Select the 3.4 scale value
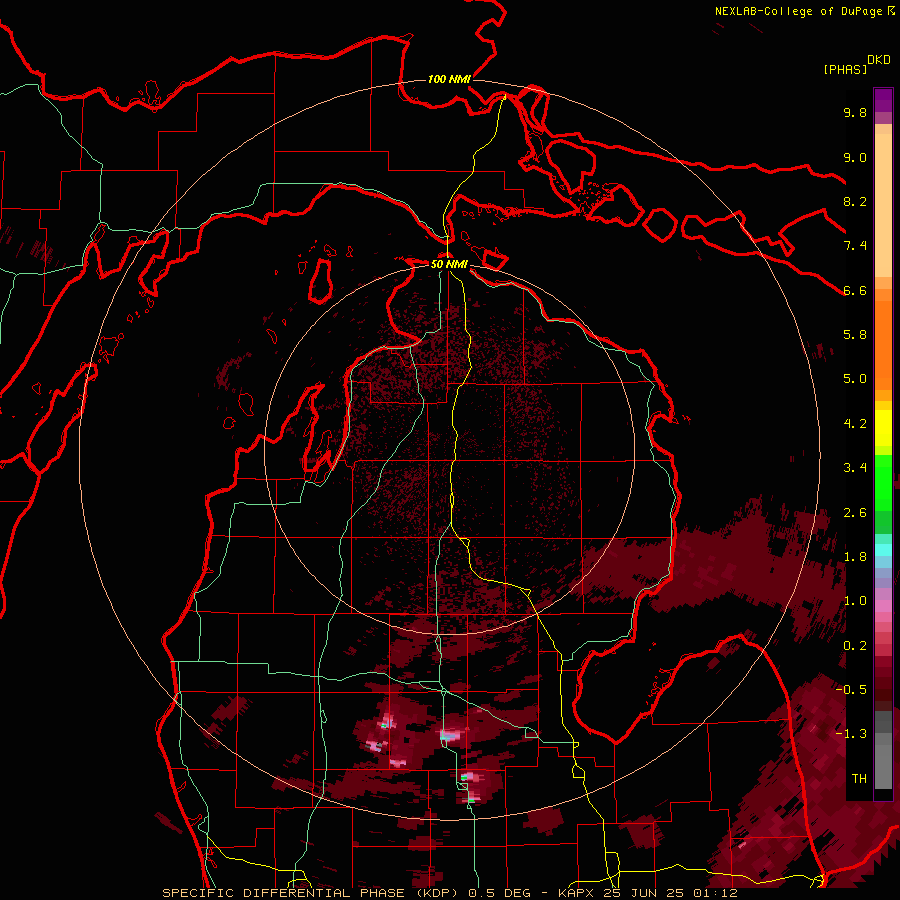900x900 pixels. 855,468
